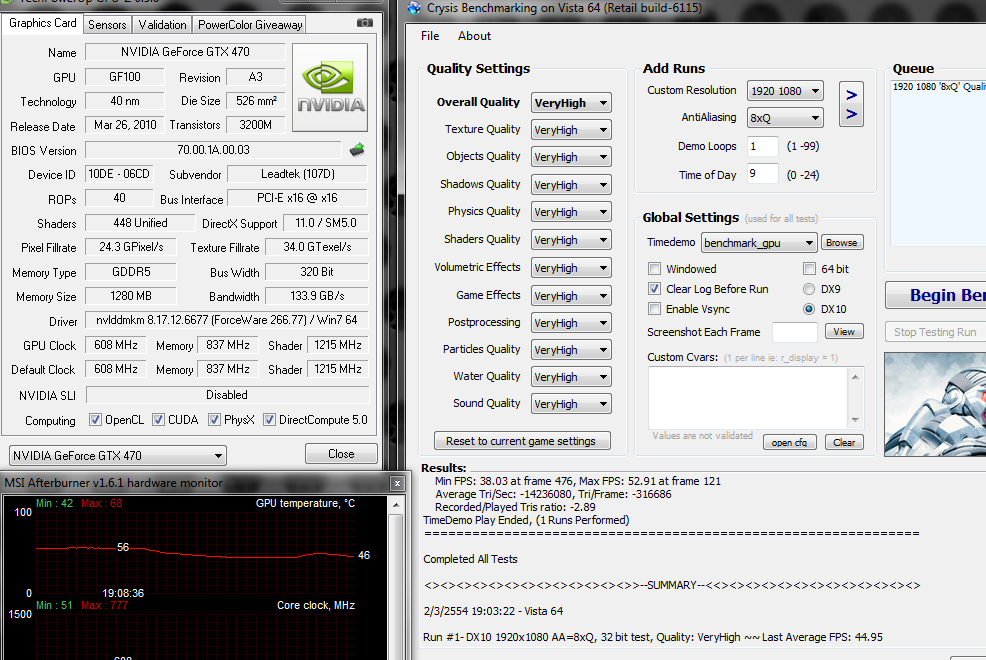The image size is (986, 660).
Task: Open GPU selector dropdown in GPU-Z
Action: coord(118,455)
